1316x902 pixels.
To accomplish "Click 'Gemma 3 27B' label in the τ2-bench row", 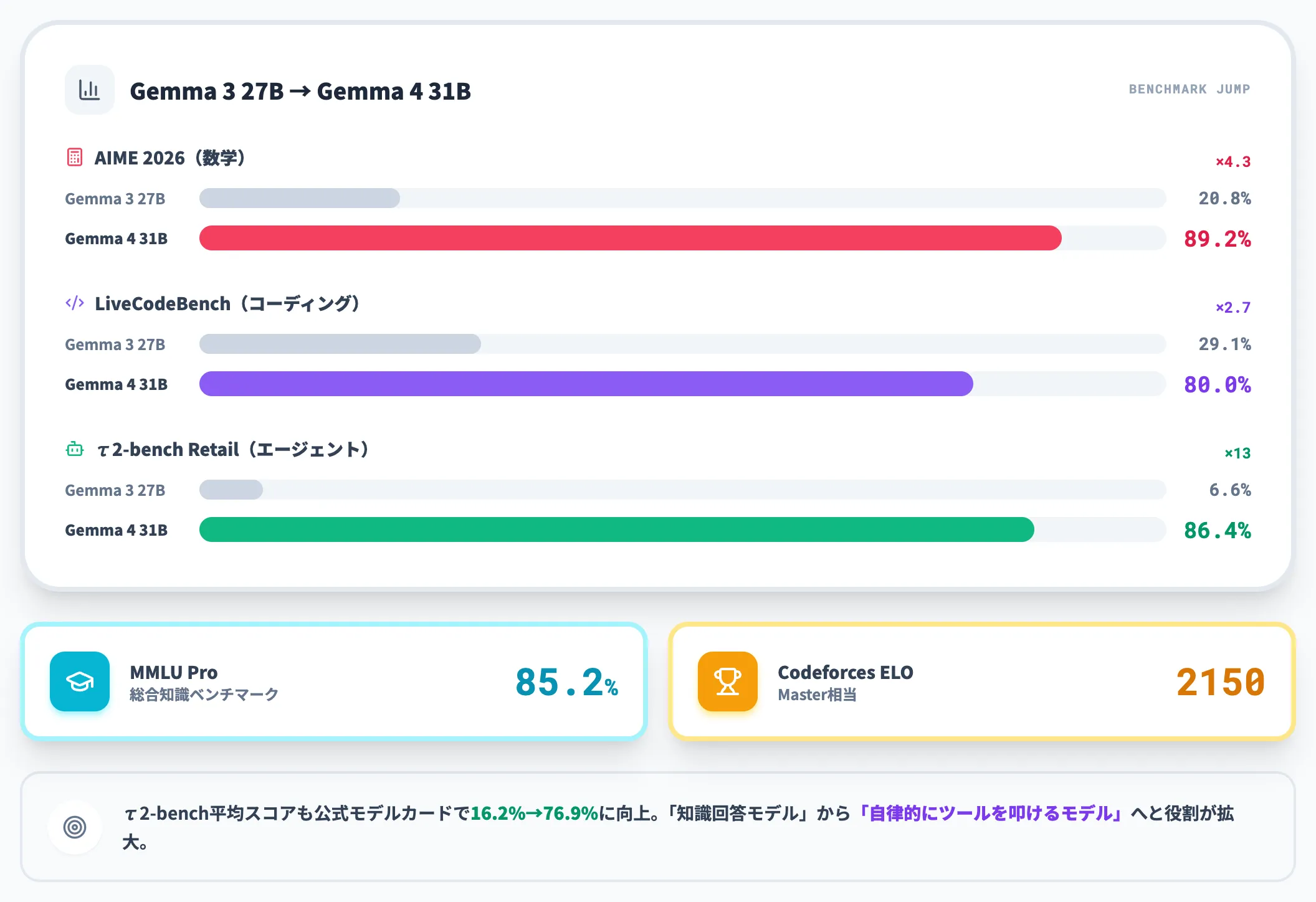I will click(x=115, y=490).
